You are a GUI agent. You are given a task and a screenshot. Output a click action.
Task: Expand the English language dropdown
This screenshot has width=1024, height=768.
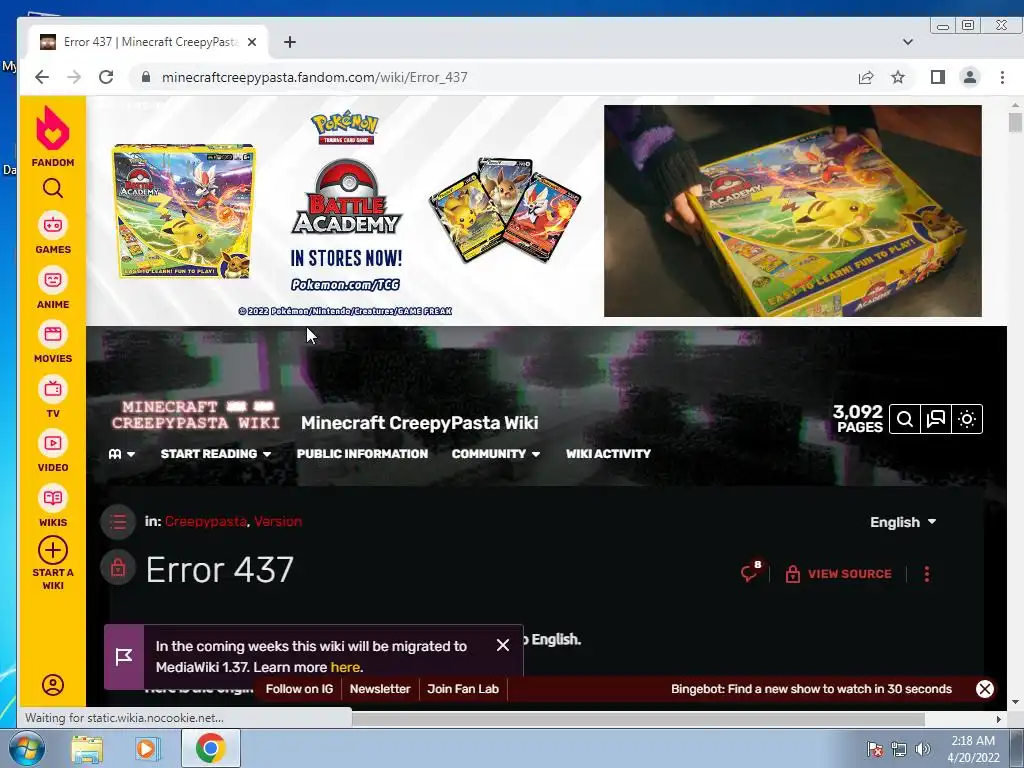[x=903, y=522]
